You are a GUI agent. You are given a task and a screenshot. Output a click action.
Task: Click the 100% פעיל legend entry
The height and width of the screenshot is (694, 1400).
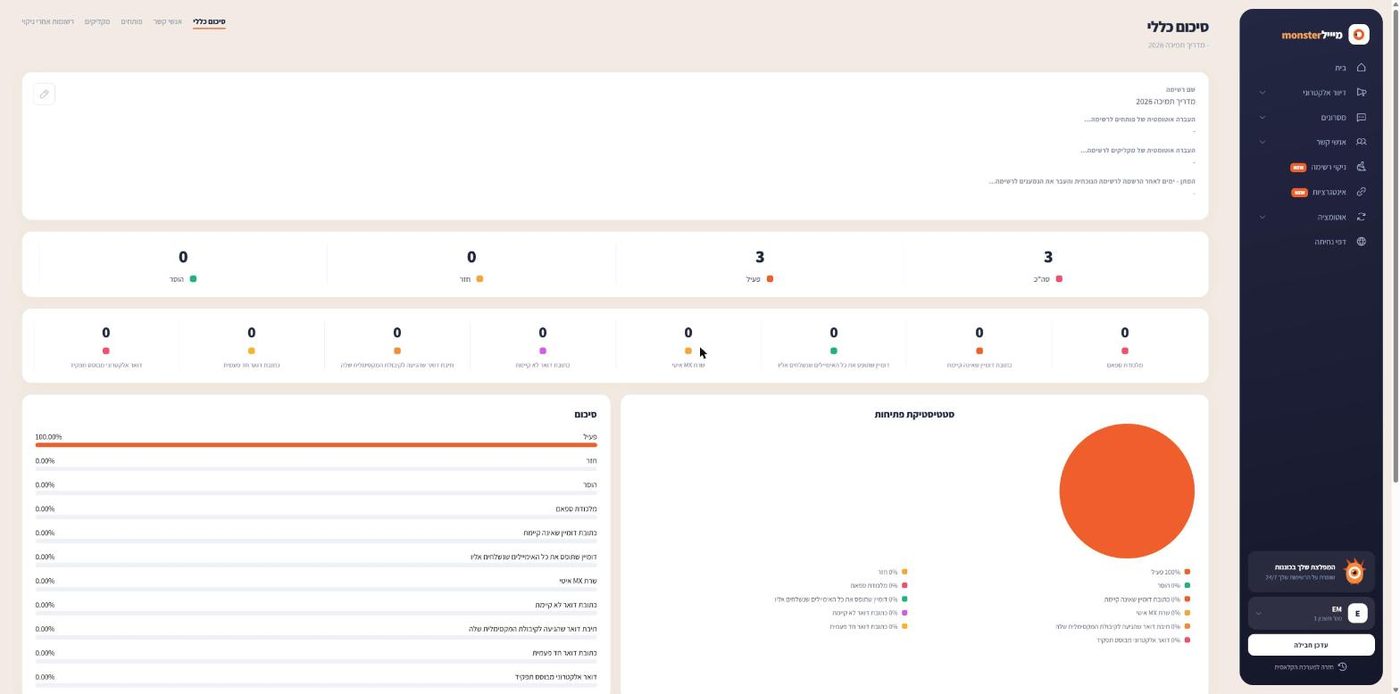[1169, 572]
